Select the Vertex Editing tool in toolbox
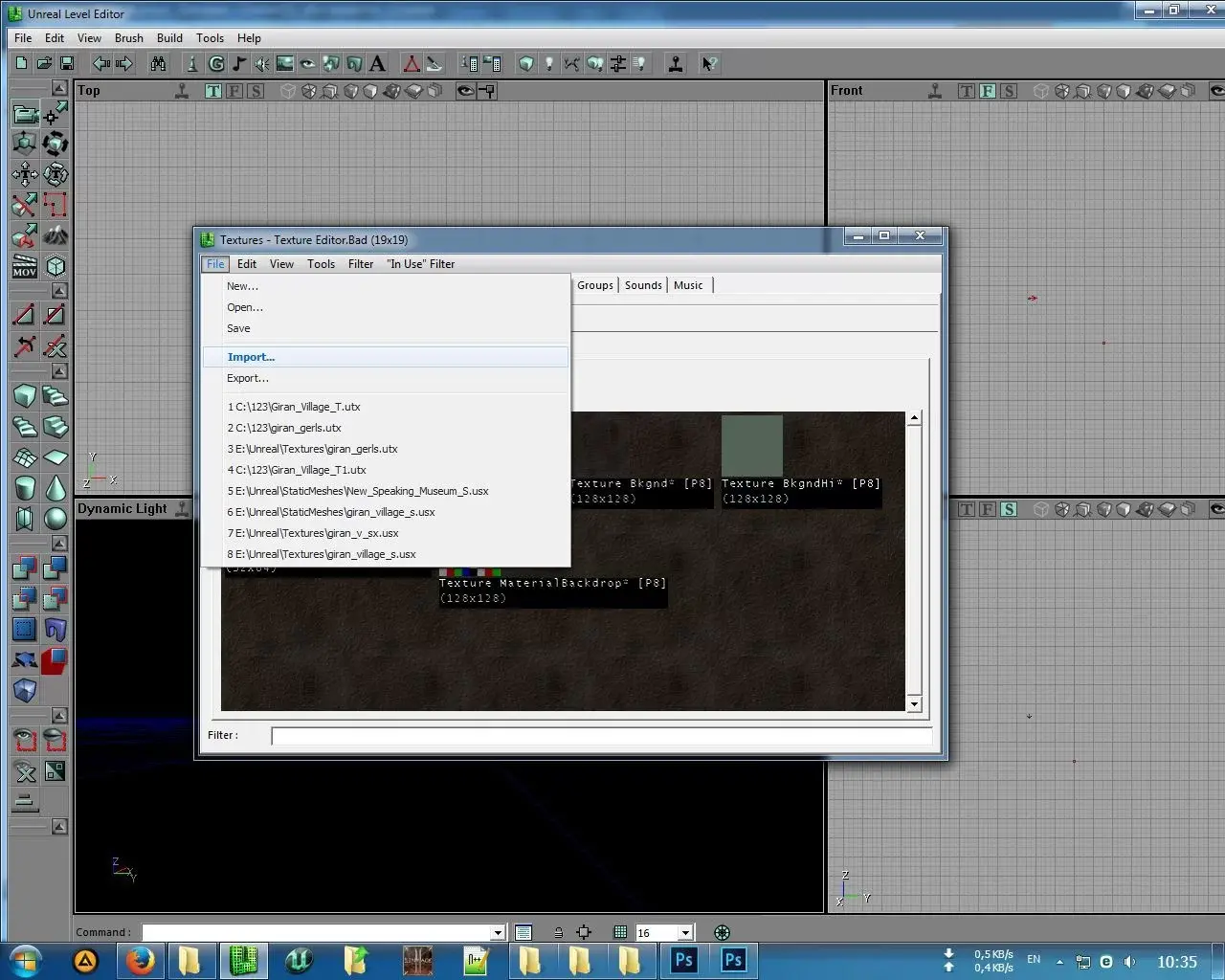Screen dimensions: 1225x980 (56, 113)
